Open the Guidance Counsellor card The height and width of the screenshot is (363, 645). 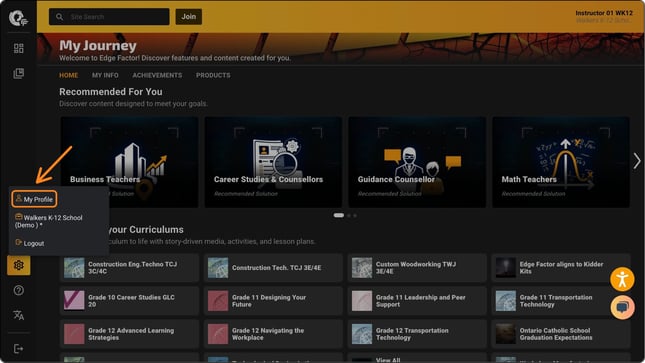coord(417,162)
